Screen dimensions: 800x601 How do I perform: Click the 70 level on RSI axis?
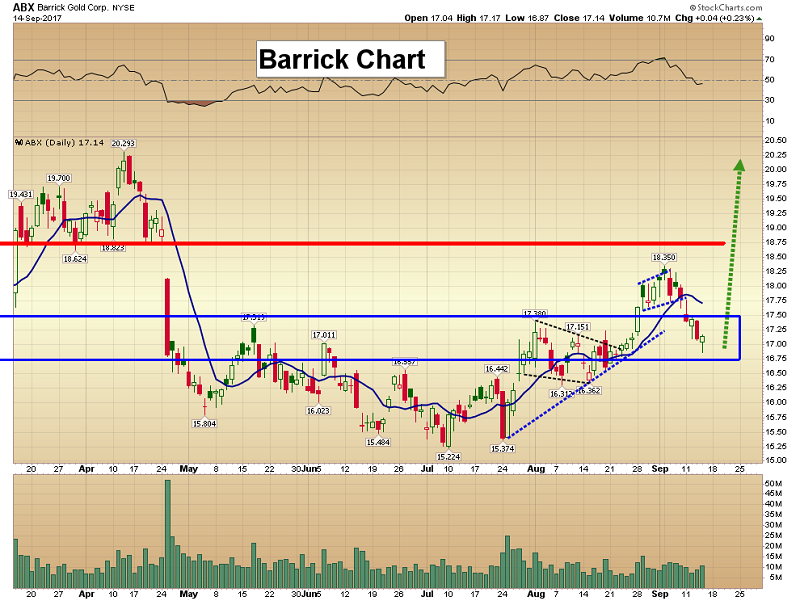click(769, 60)
